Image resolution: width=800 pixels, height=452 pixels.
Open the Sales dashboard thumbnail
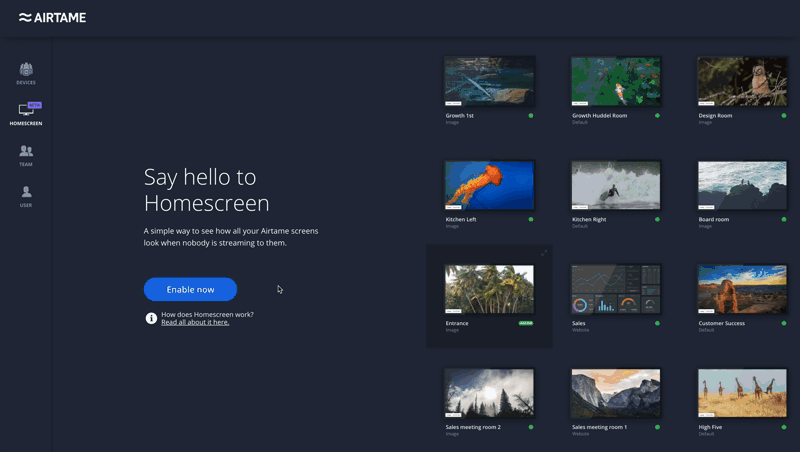click(x=615, y=289)
